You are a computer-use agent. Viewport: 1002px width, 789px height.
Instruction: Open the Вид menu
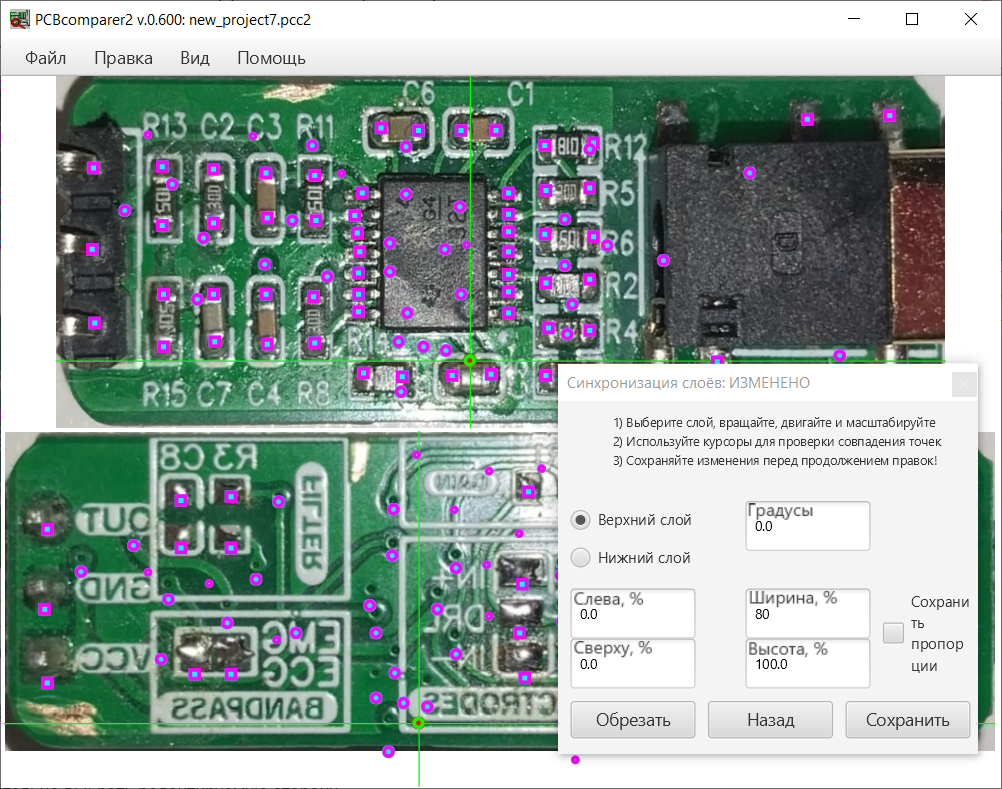pos(195,58)
